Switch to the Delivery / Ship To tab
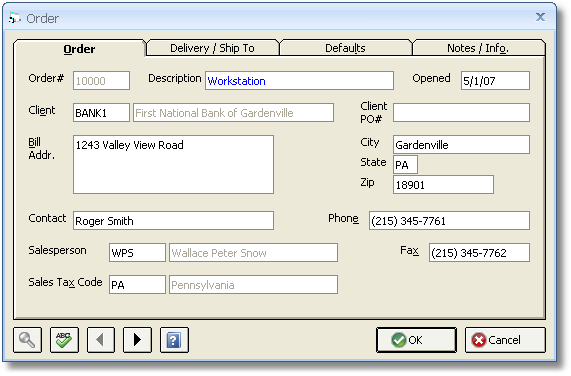This screenshot has height=376, width=571. coord(212,48)
